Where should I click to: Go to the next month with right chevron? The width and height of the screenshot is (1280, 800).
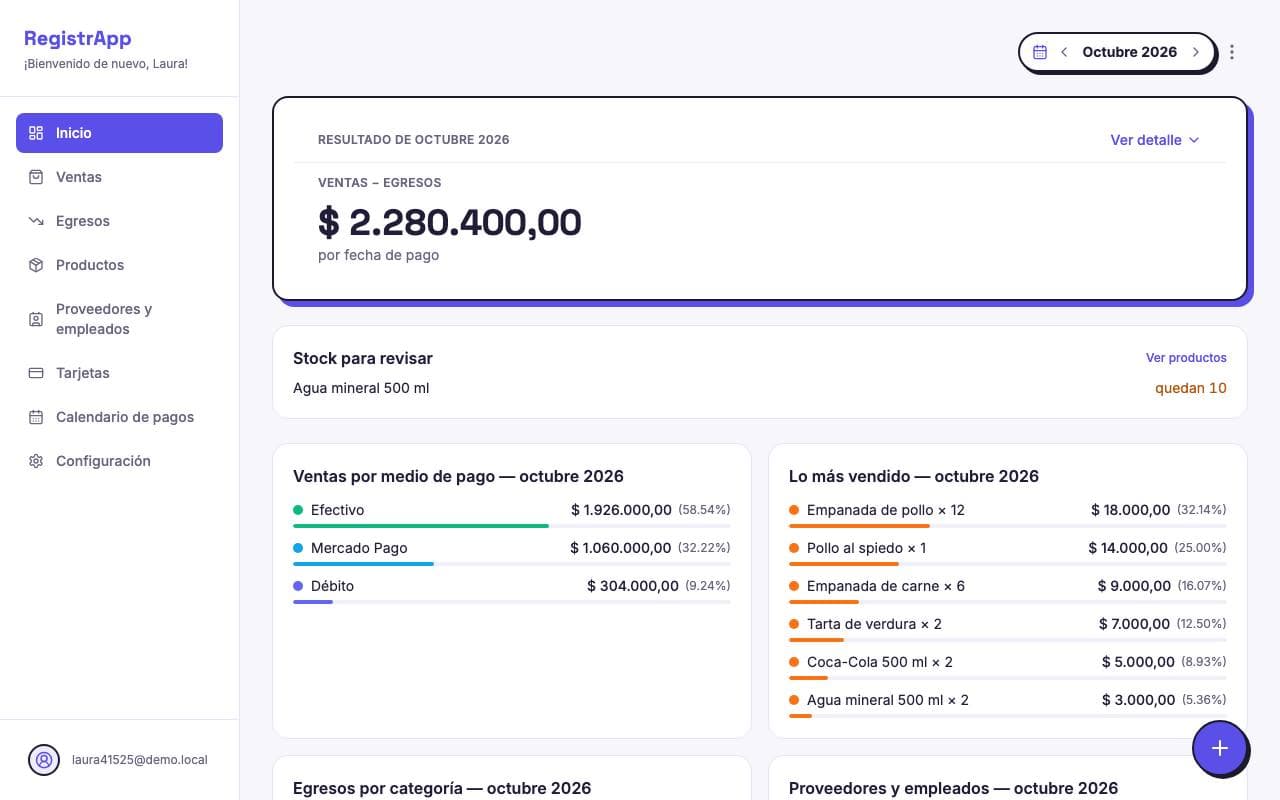pos(1196,52)
